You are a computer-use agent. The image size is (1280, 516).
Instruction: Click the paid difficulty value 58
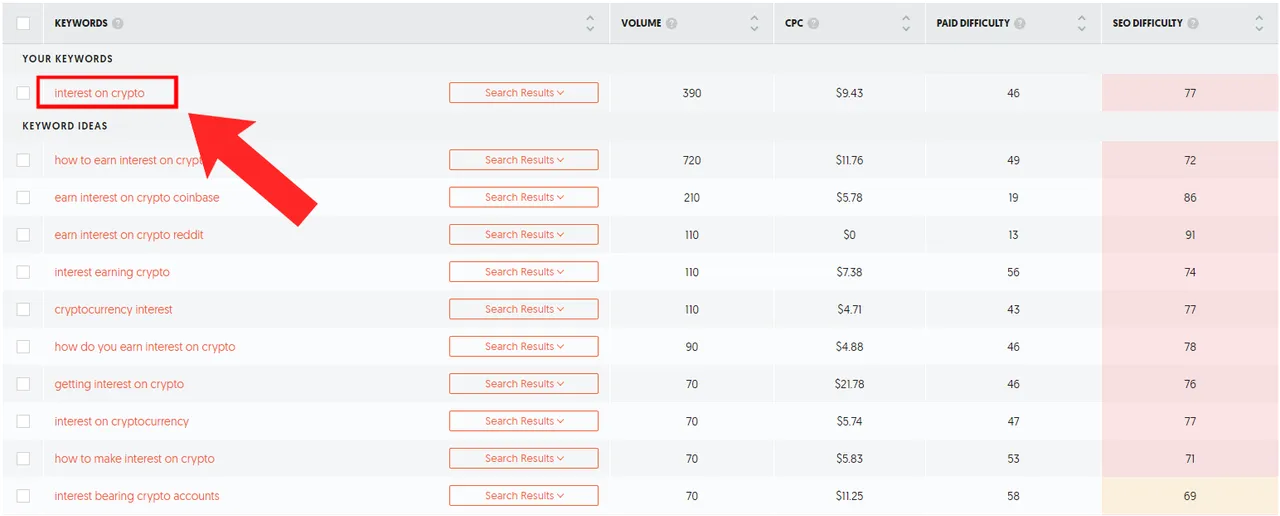(1014, 496)
